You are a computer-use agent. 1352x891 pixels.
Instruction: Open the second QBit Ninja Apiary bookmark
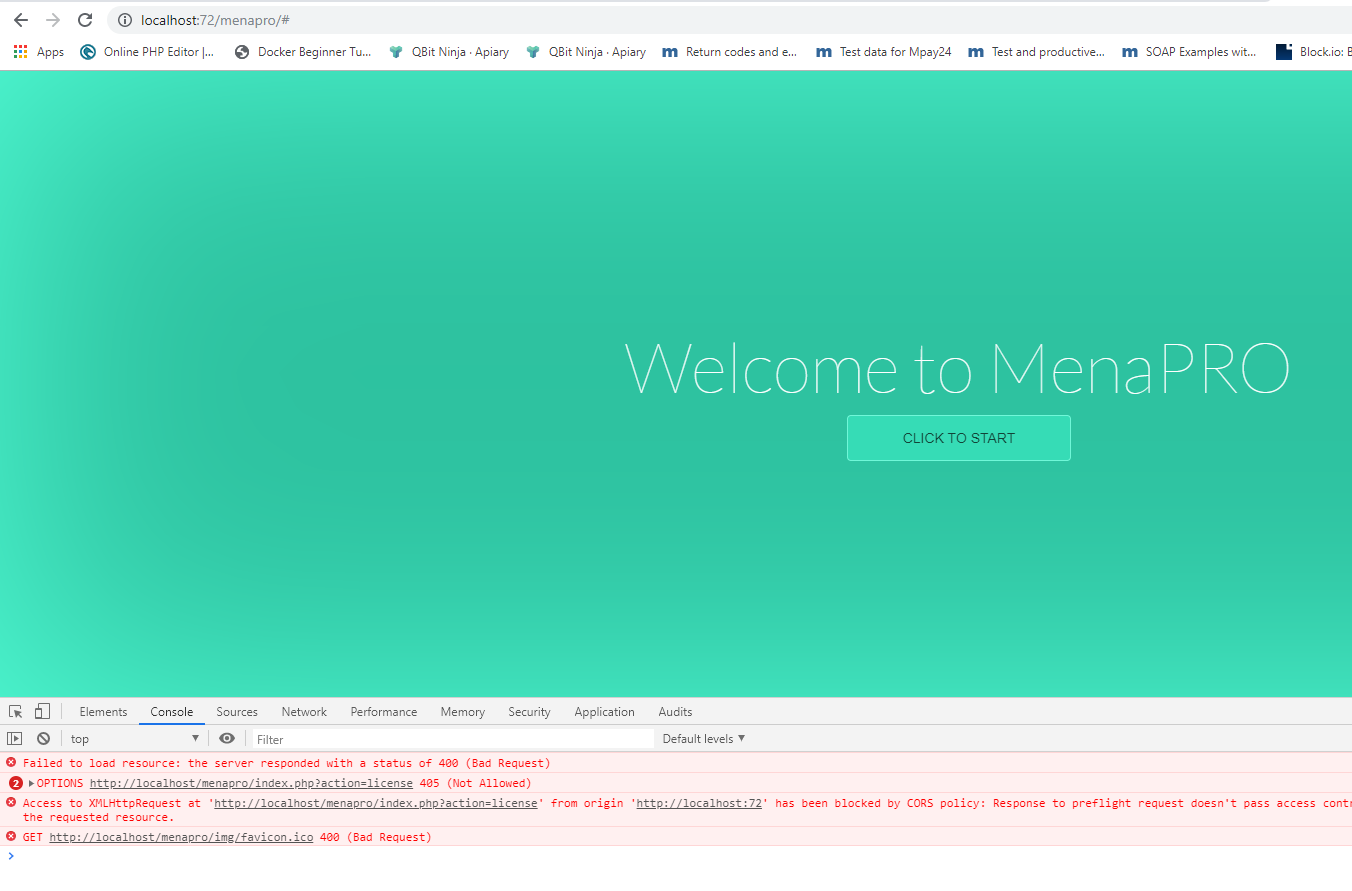point(586,52)
